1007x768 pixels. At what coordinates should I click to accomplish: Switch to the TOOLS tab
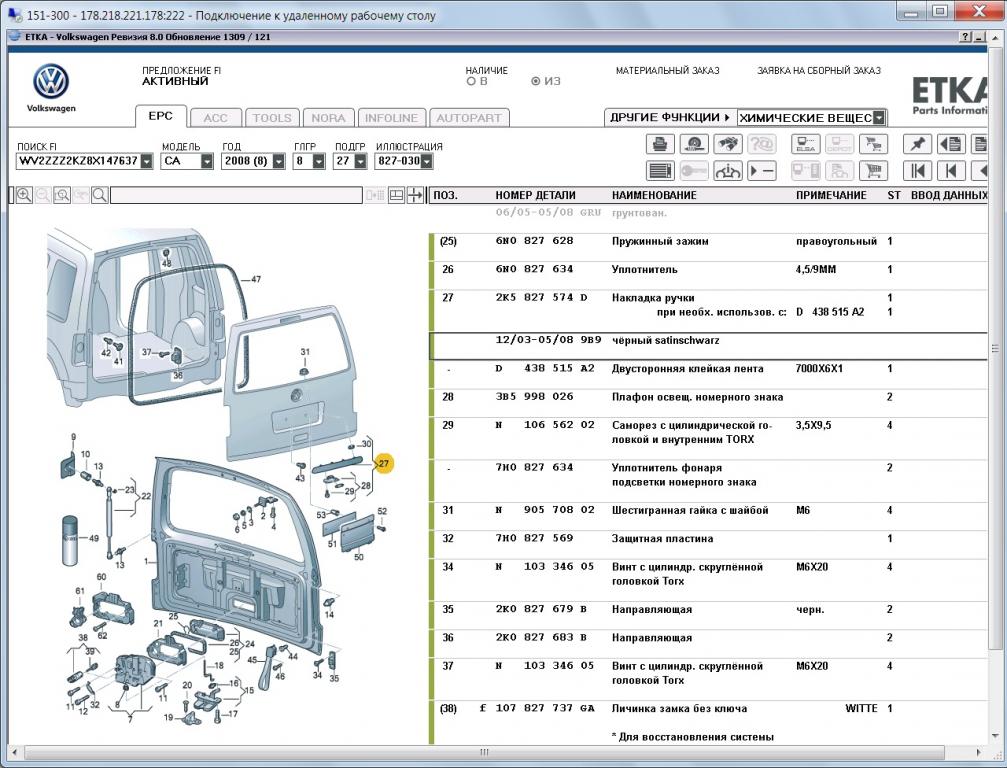point(272,118)
